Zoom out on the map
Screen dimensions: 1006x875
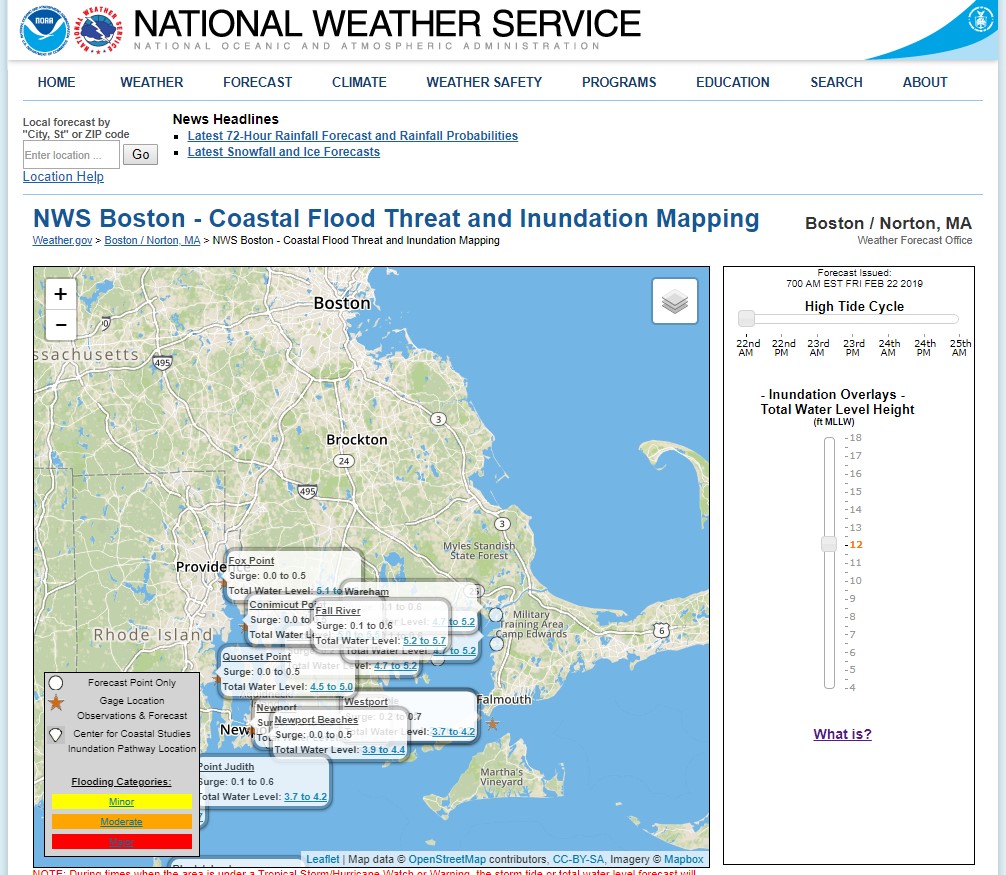coord(61,325)
